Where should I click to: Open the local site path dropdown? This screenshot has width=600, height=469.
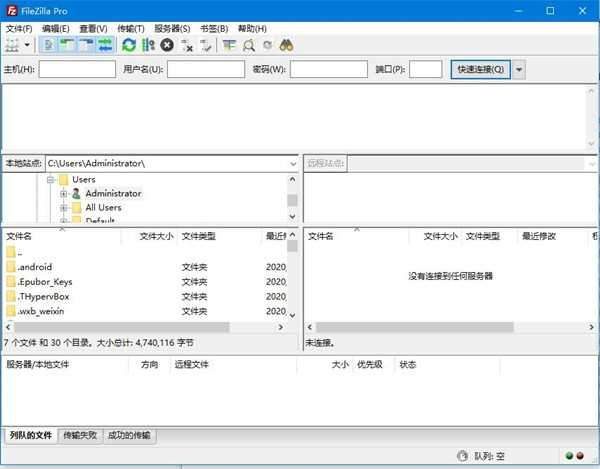pyautogui.click(x=293, y=164)
